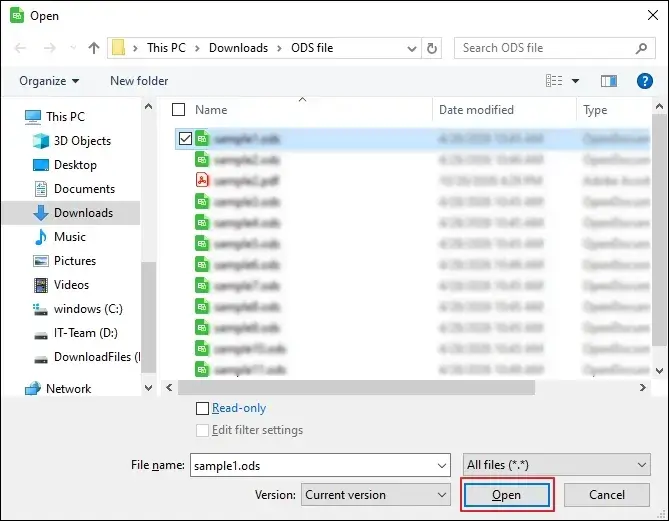The height and width of the screenshot is (521, 669).
Task: Click the horizontal scrollbar of file list
Action: click(356, 387)
